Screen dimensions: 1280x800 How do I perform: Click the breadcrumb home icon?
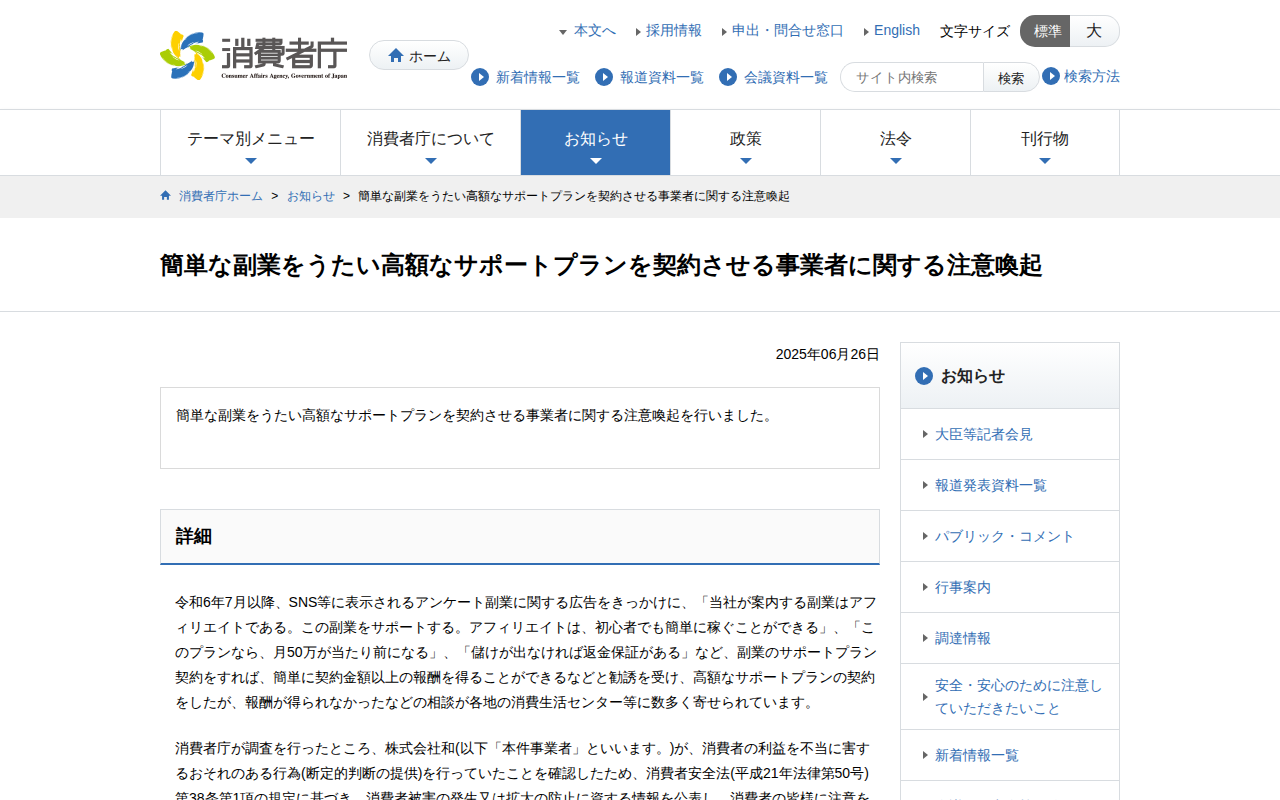coord(166,196)
